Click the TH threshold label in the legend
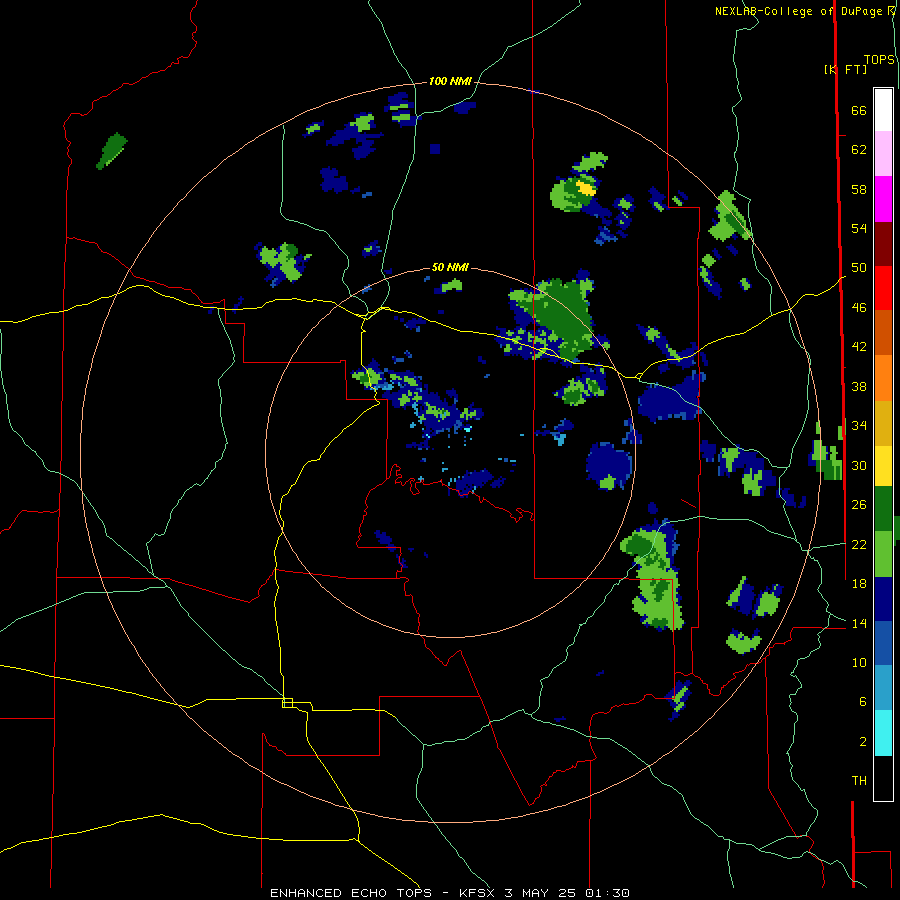This screenshot has height=900, width=900. pos(859,781)
